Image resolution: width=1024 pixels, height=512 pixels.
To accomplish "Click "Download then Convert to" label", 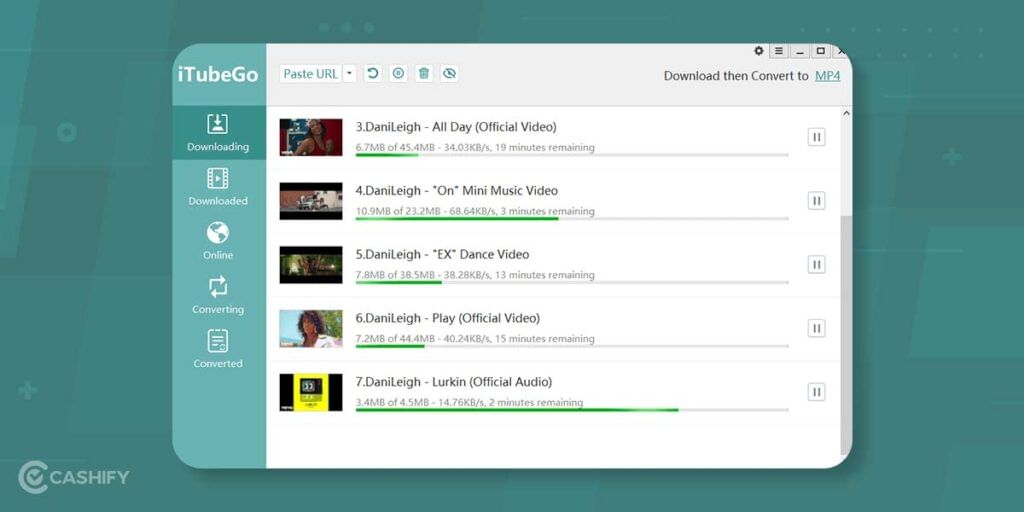I will (736, 76).
